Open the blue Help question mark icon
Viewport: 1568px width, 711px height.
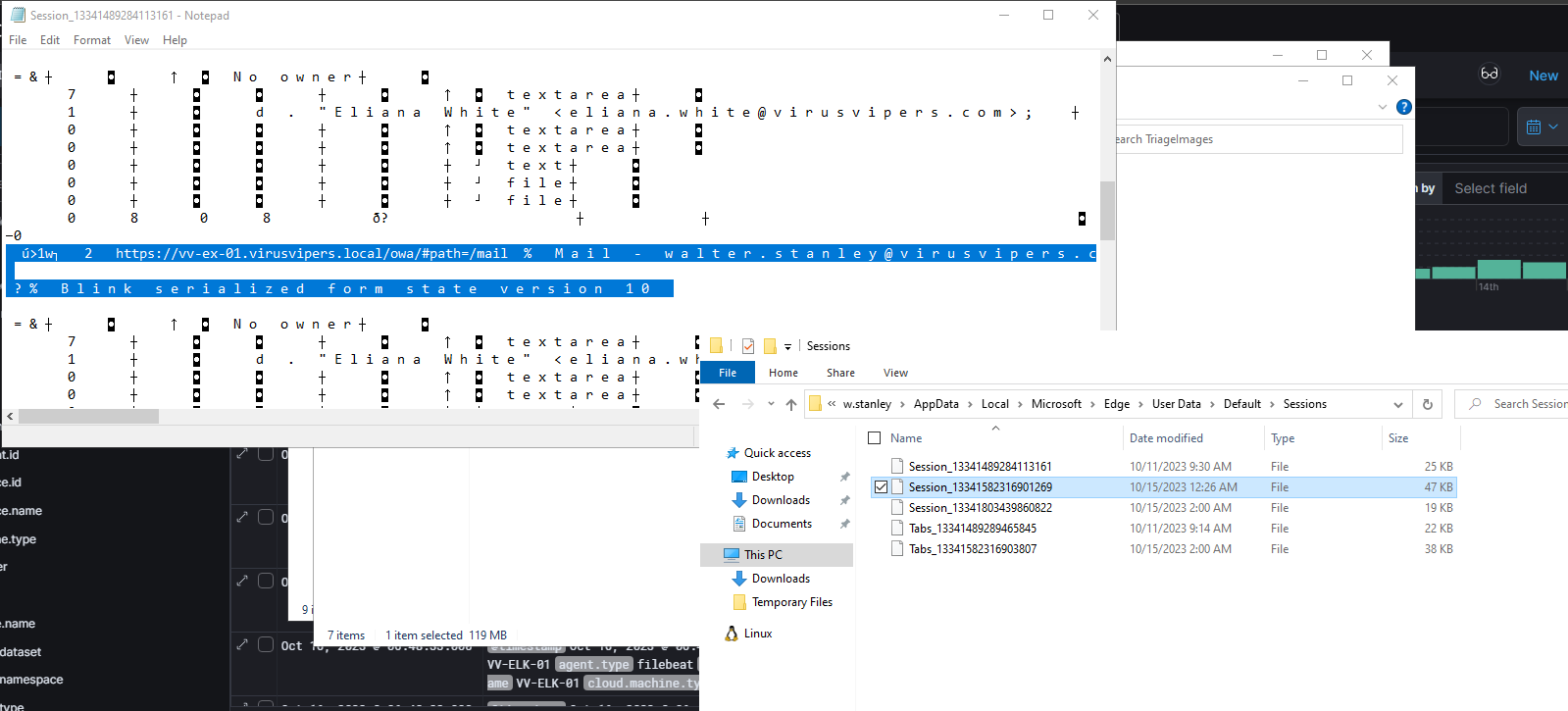(x=1403, y=107)
